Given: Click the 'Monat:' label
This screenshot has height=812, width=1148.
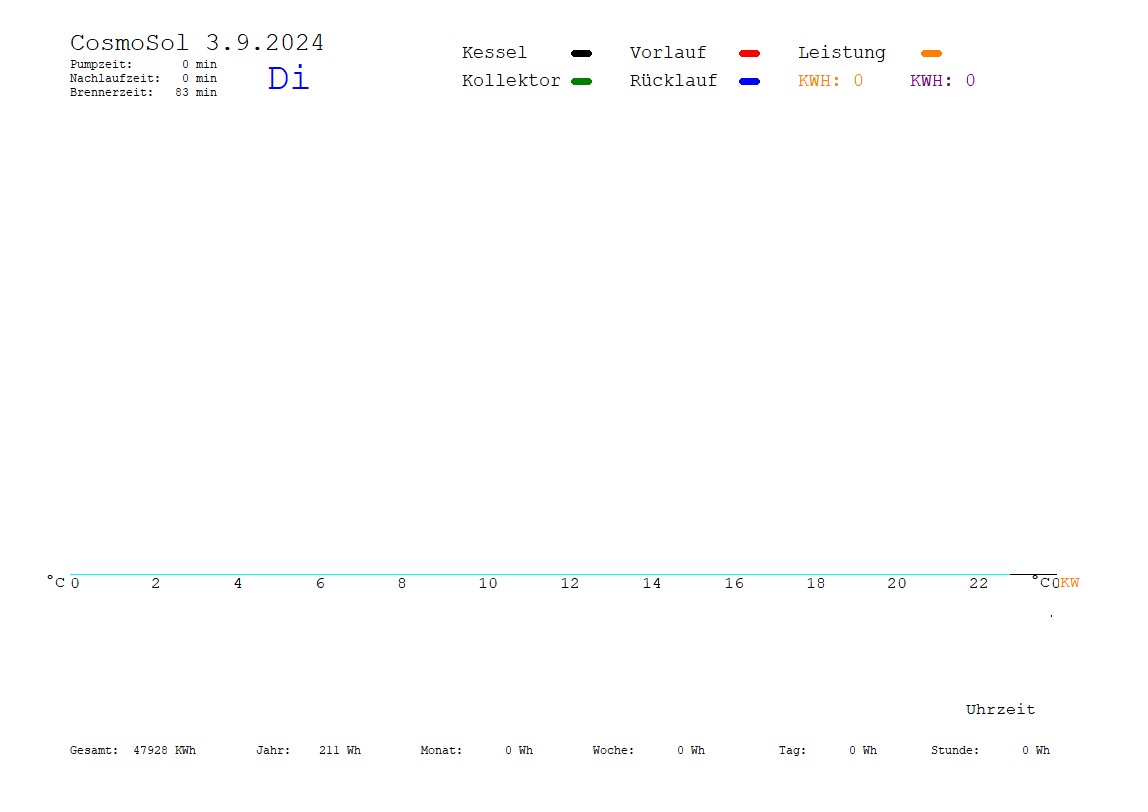Looking at the screenshot, I should pyautogui.click(x=441, y=750).
